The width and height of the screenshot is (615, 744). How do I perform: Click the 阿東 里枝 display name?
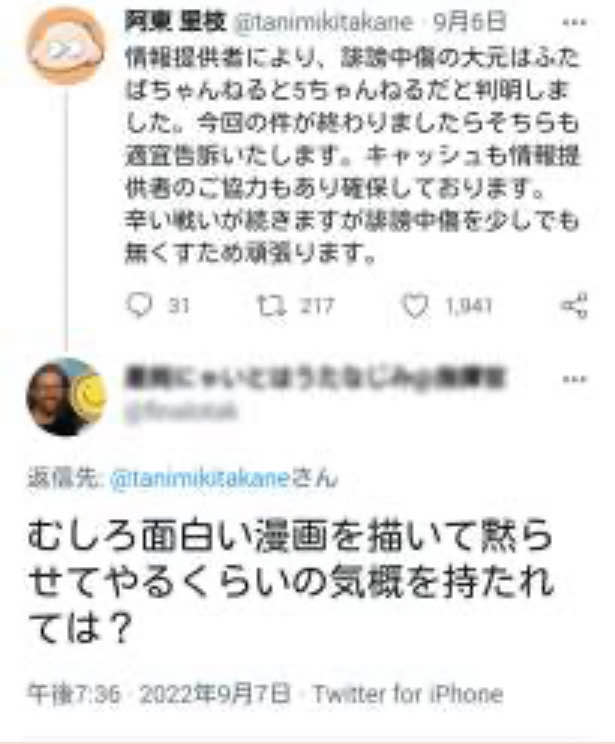point(176,22)
